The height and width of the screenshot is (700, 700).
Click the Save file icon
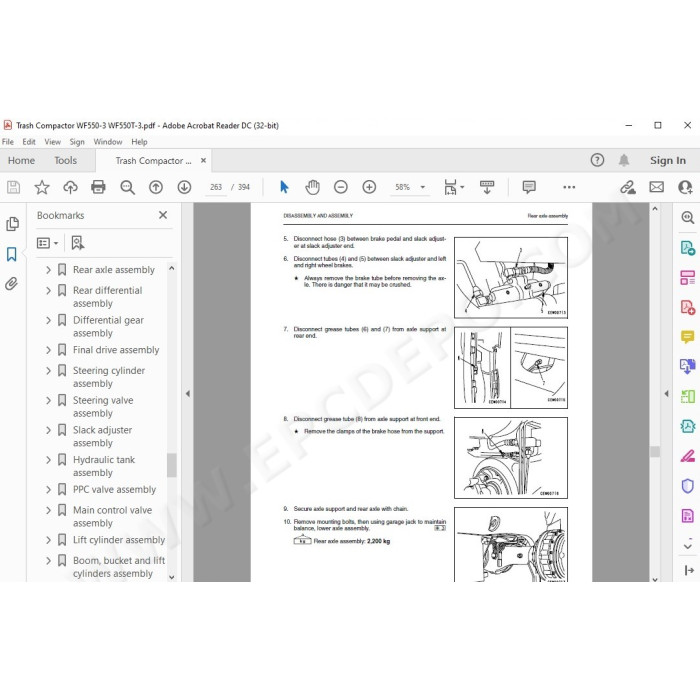point(13,187)
